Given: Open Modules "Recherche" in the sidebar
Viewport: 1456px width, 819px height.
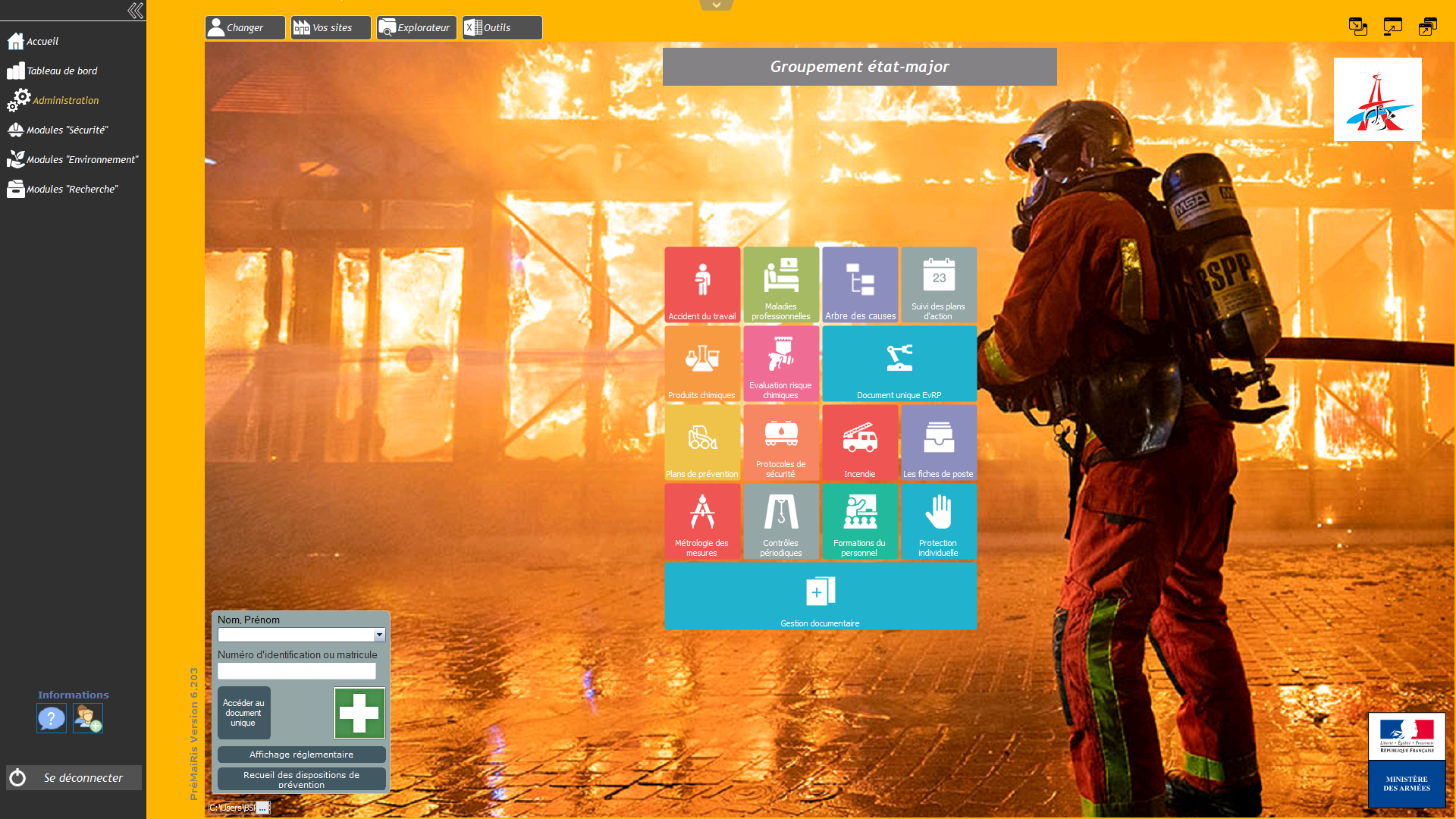Looking at the screenshot, I should click(63, 189).
